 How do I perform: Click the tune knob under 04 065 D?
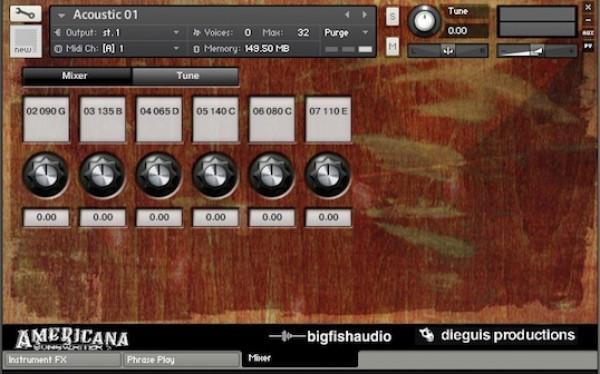[158, 175]
